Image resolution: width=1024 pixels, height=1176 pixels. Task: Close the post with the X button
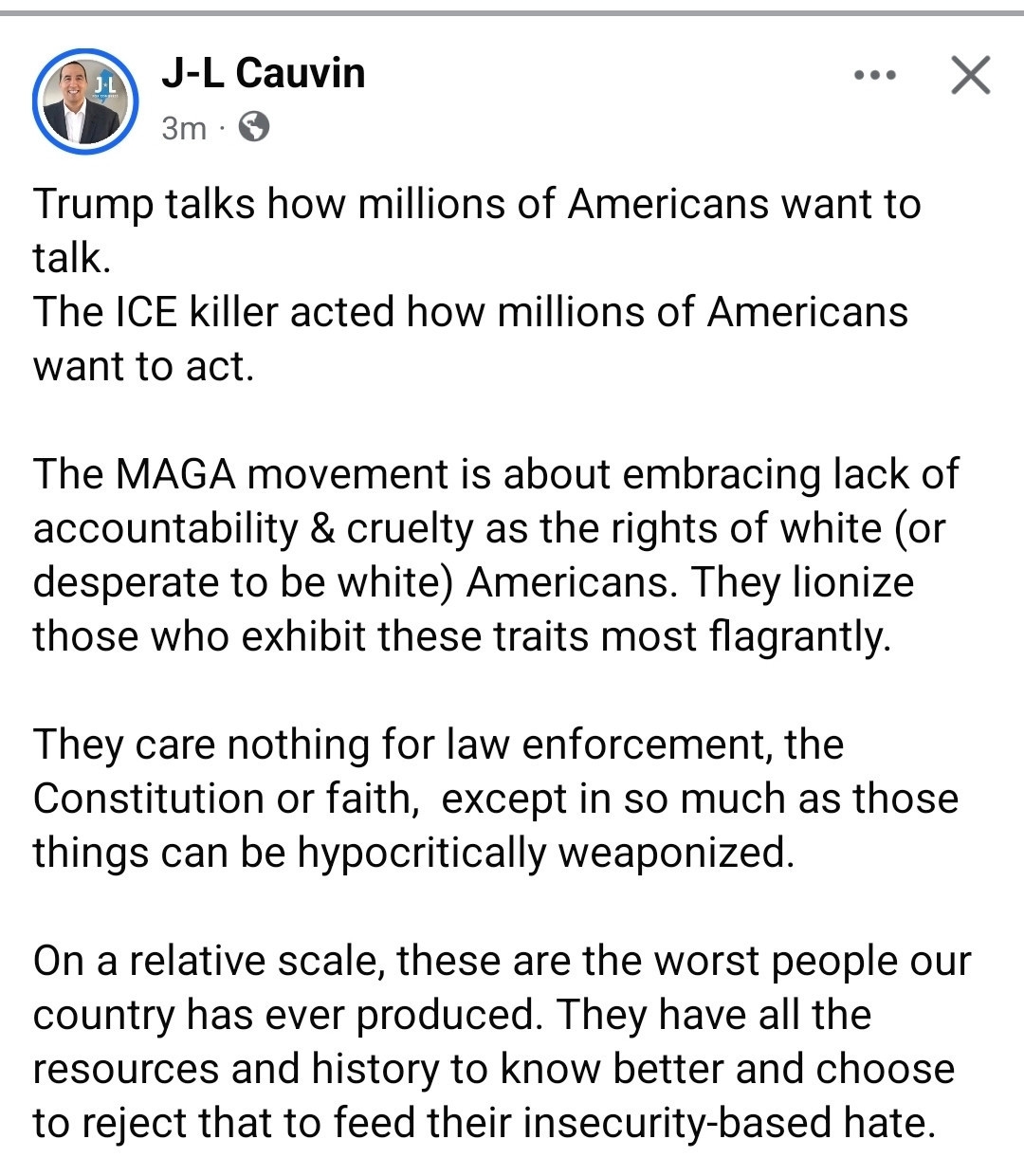[x=970, y=75]
